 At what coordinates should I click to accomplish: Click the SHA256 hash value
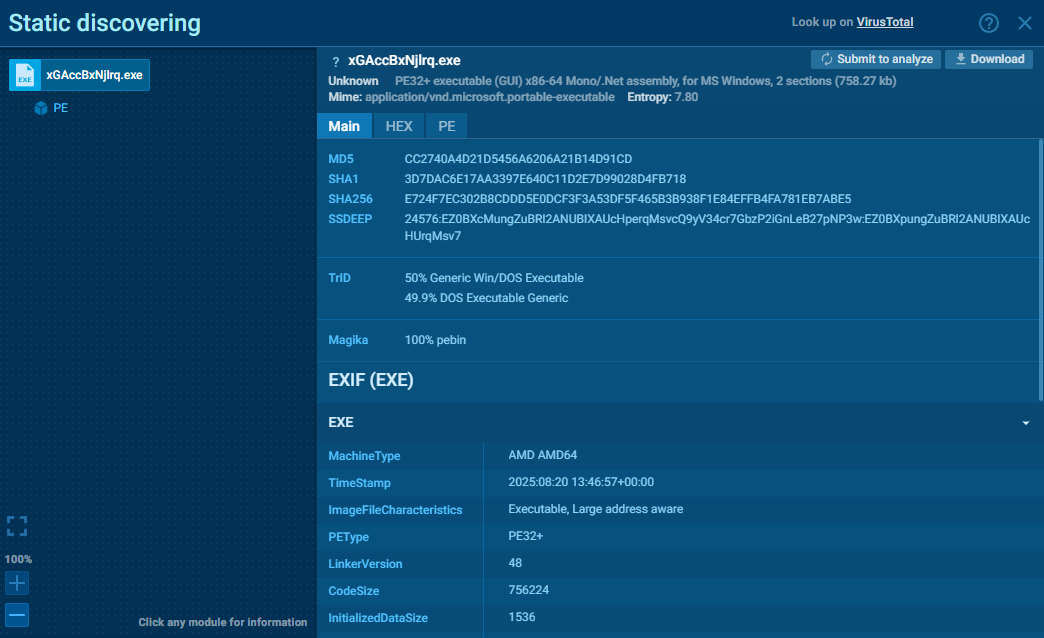tap(627, 199)
